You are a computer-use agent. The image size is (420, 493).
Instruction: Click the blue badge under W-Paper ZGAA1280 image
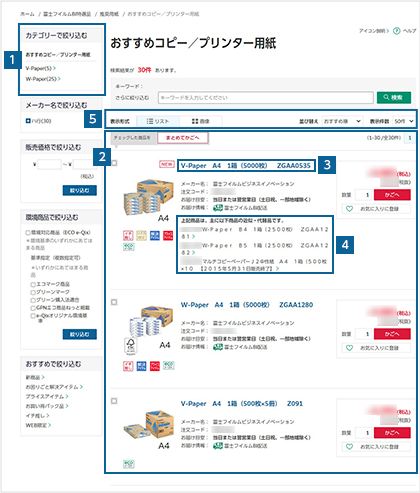click(x=141, y=366)
